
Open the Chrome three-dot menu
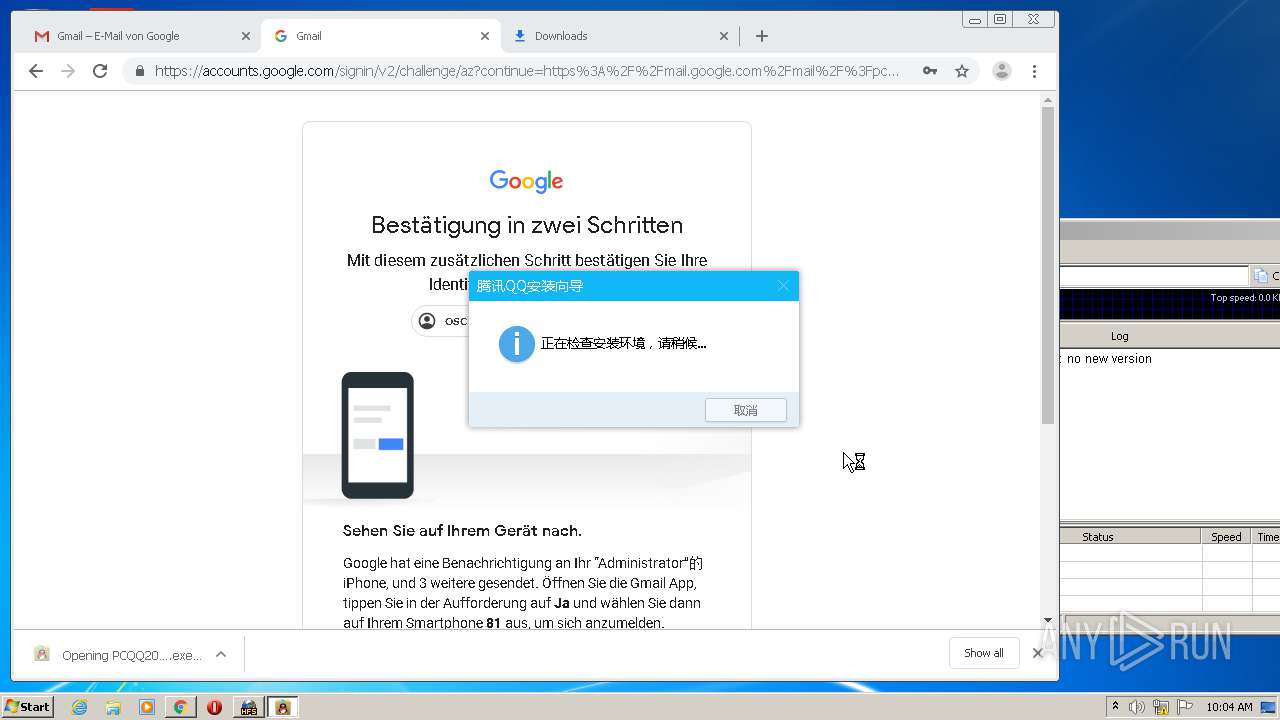point(1034,71)
